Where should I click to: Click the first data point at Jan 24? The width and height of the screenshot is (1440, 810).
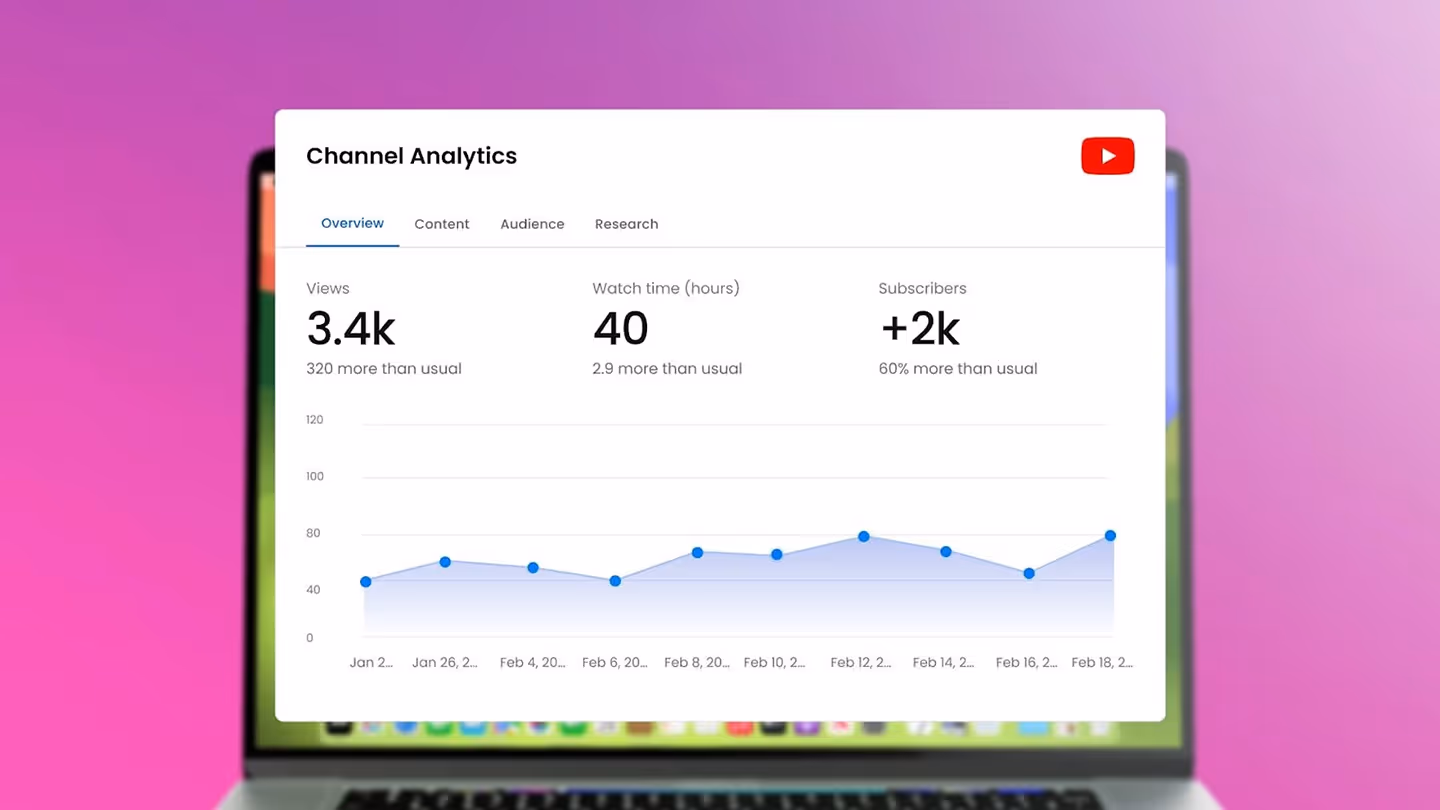[366, 581]
